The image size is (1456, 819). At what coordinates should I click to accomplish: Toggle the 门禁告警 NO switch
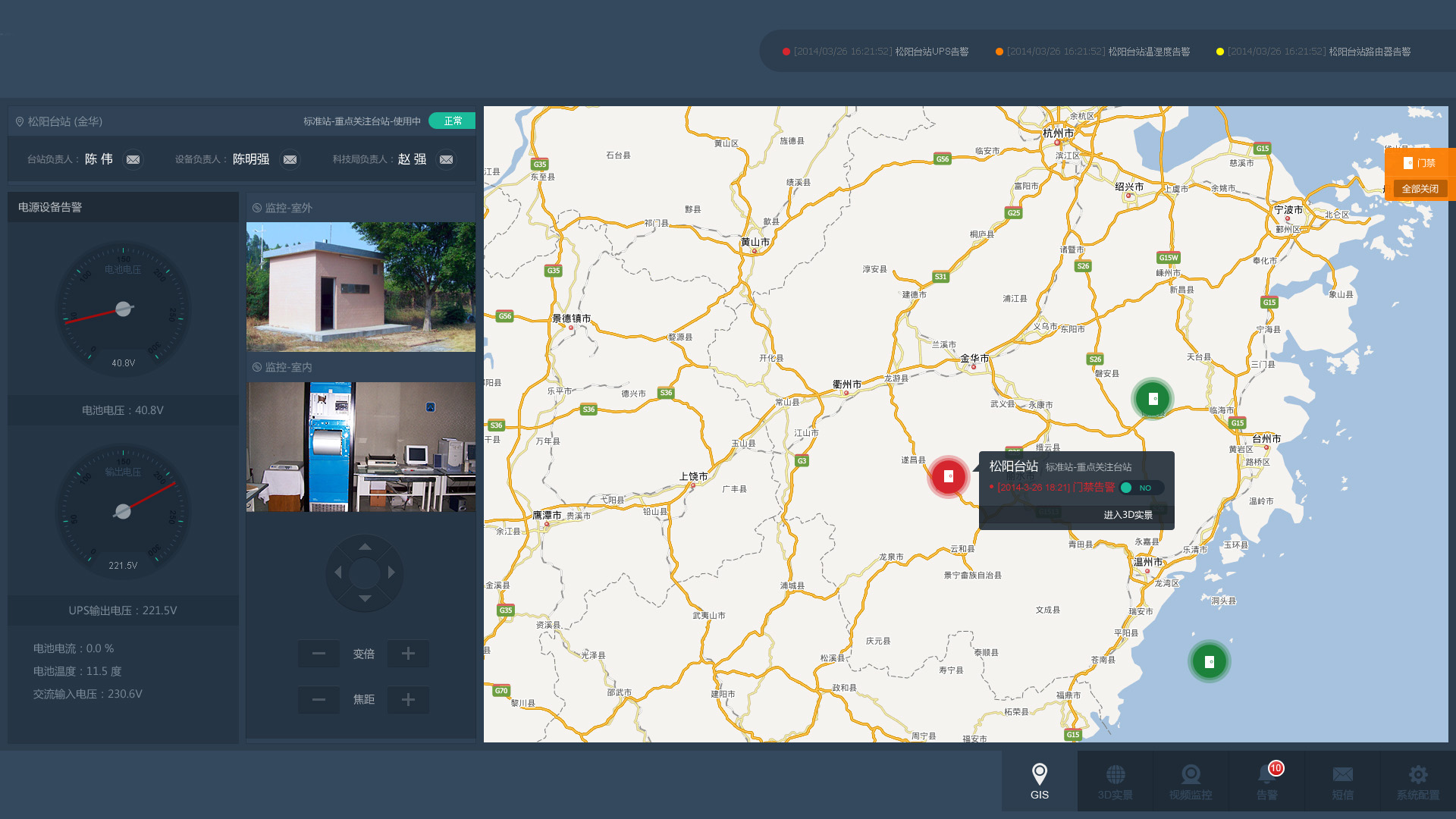point(1141,488)
